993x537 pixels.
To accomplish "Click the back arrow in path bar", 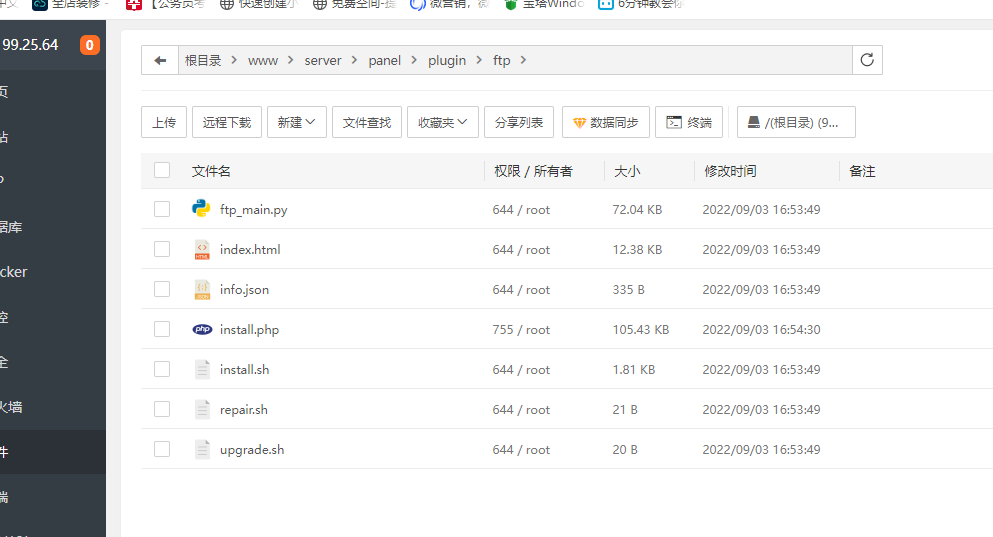I will coord(160,60).
